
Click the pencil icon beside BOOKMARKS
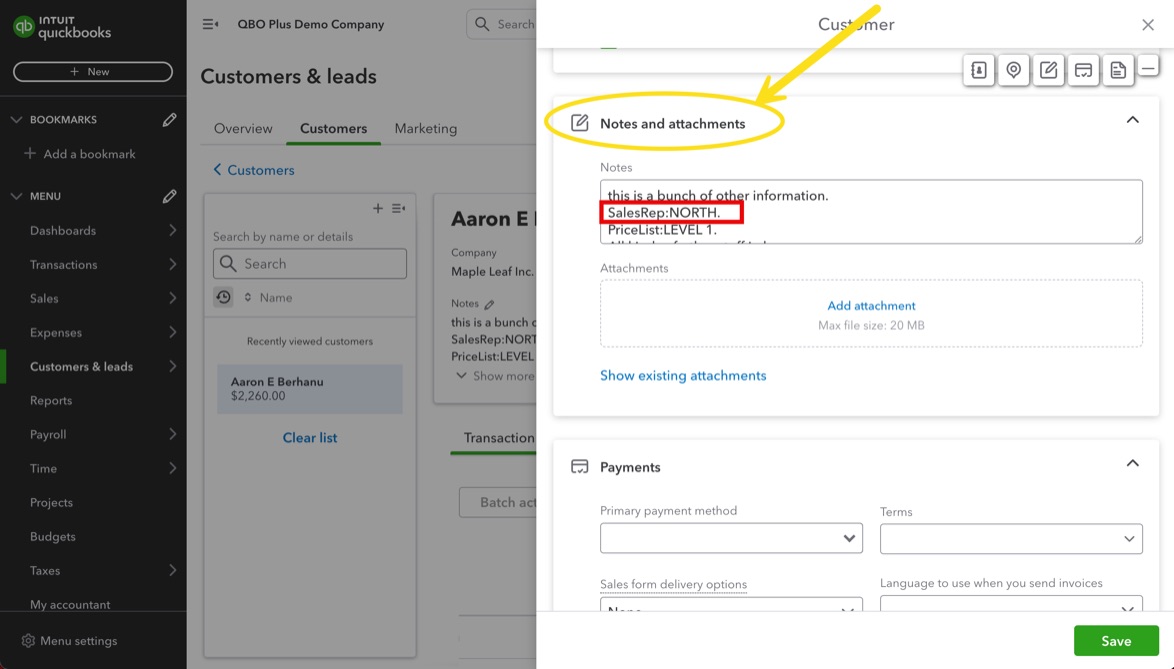tap(169, 120)
